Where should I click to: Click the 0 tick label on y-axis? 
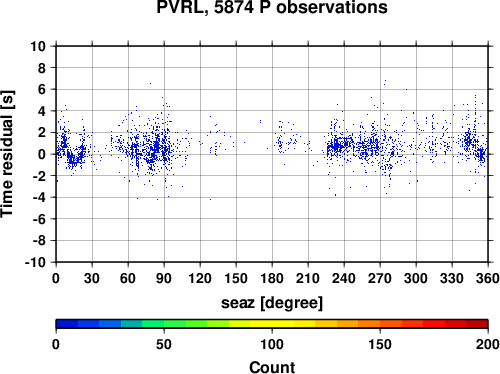(42, 154)
